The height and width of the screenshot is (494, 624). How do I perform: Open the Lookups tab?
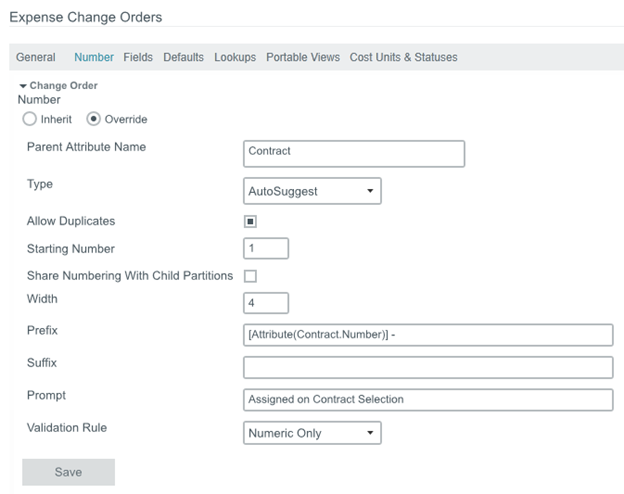tap(235, 58)
